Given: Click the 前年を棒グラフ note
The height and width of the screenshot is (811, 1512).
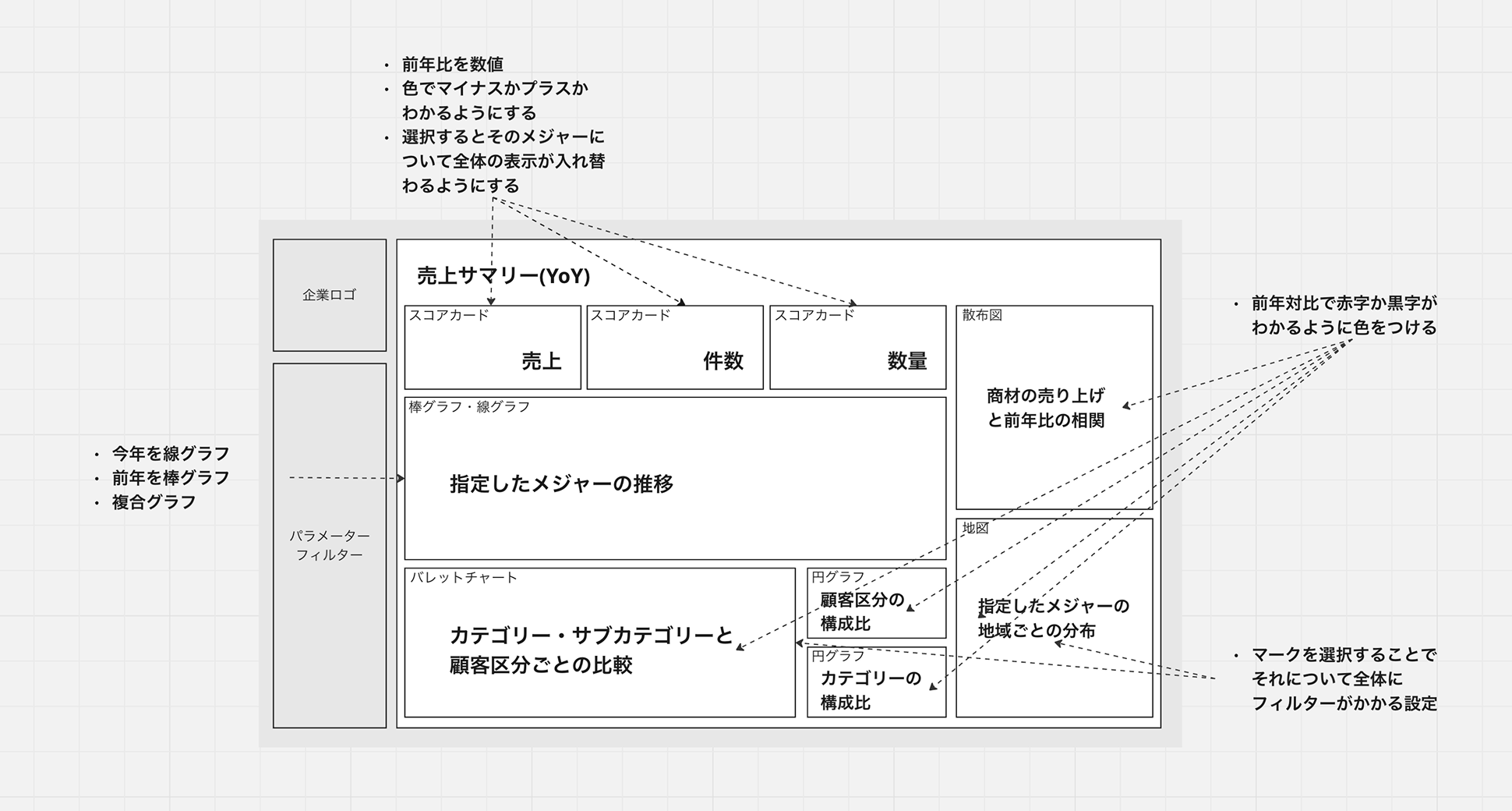Looking at the screenshot, I should [171, 477].
